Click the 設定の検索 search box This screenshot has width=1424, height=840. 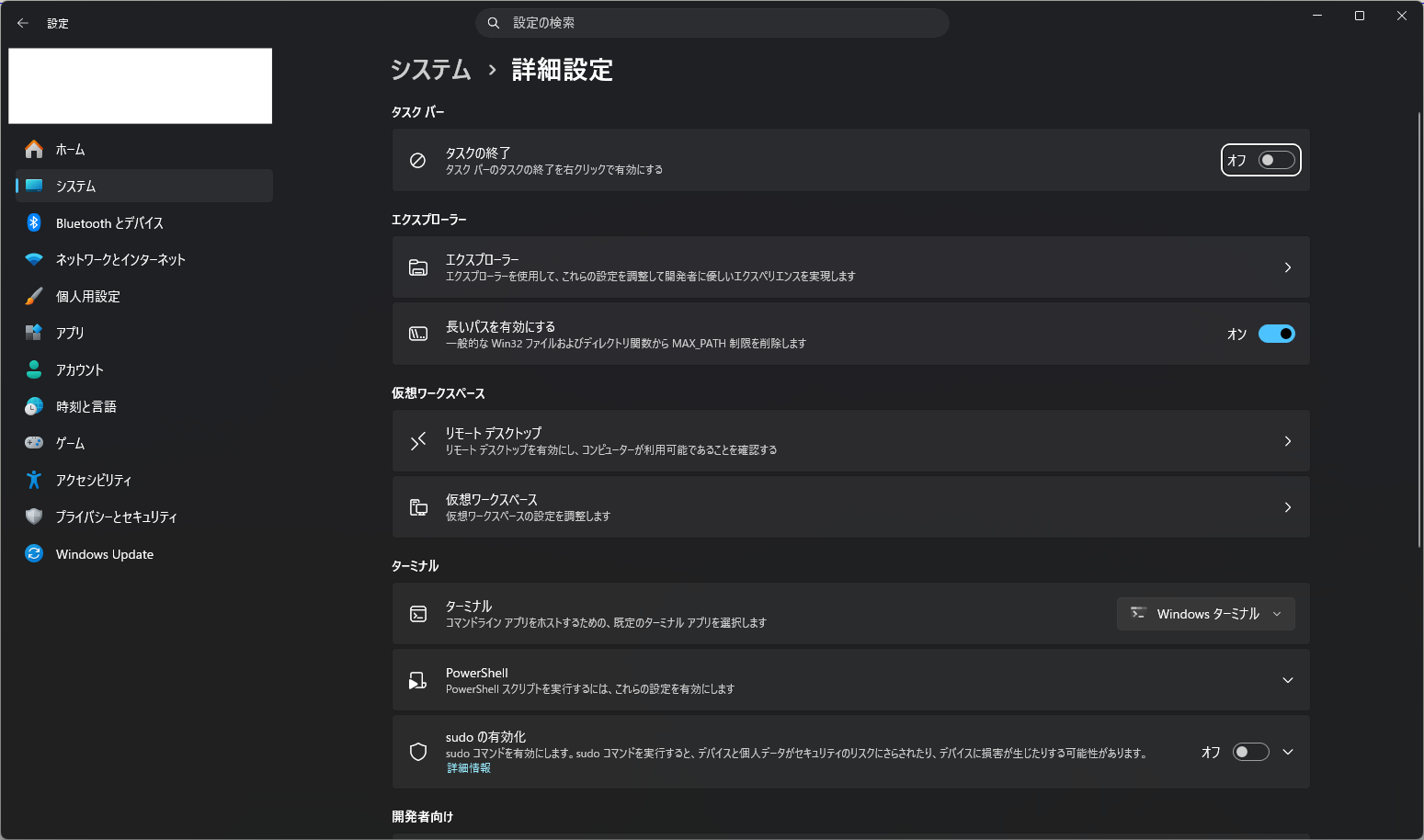coord(712,23)
